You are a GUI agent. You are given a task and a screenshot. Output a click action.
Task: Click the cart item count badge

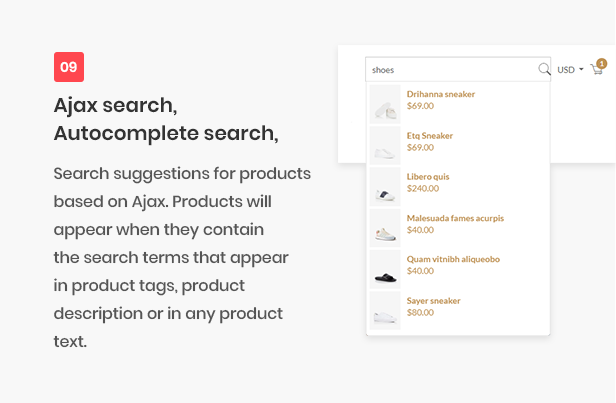pyautogui.click(x=601, y=63)
